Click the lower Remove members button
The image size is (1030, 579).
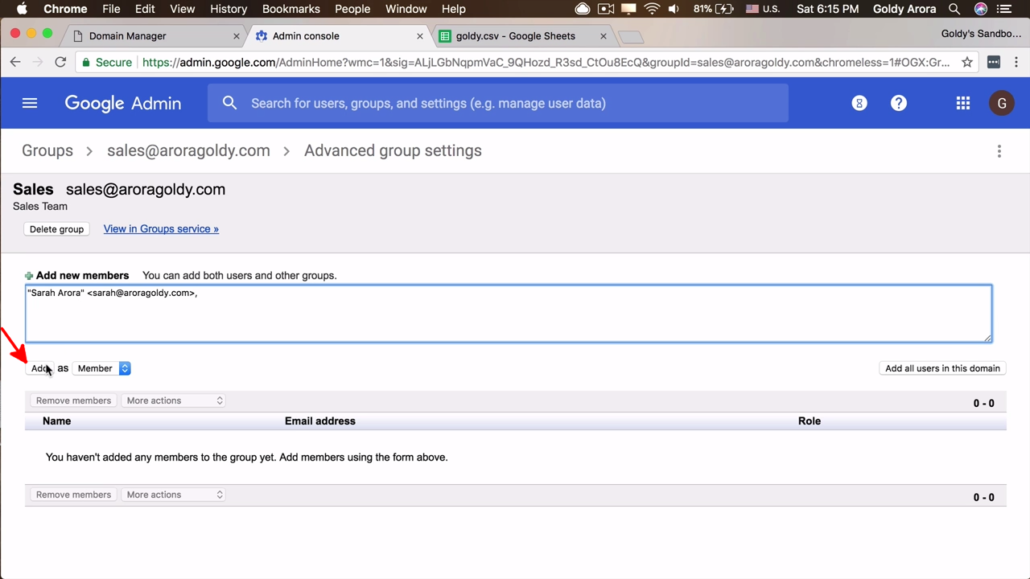pyautogui.click(x=74, y=495)
